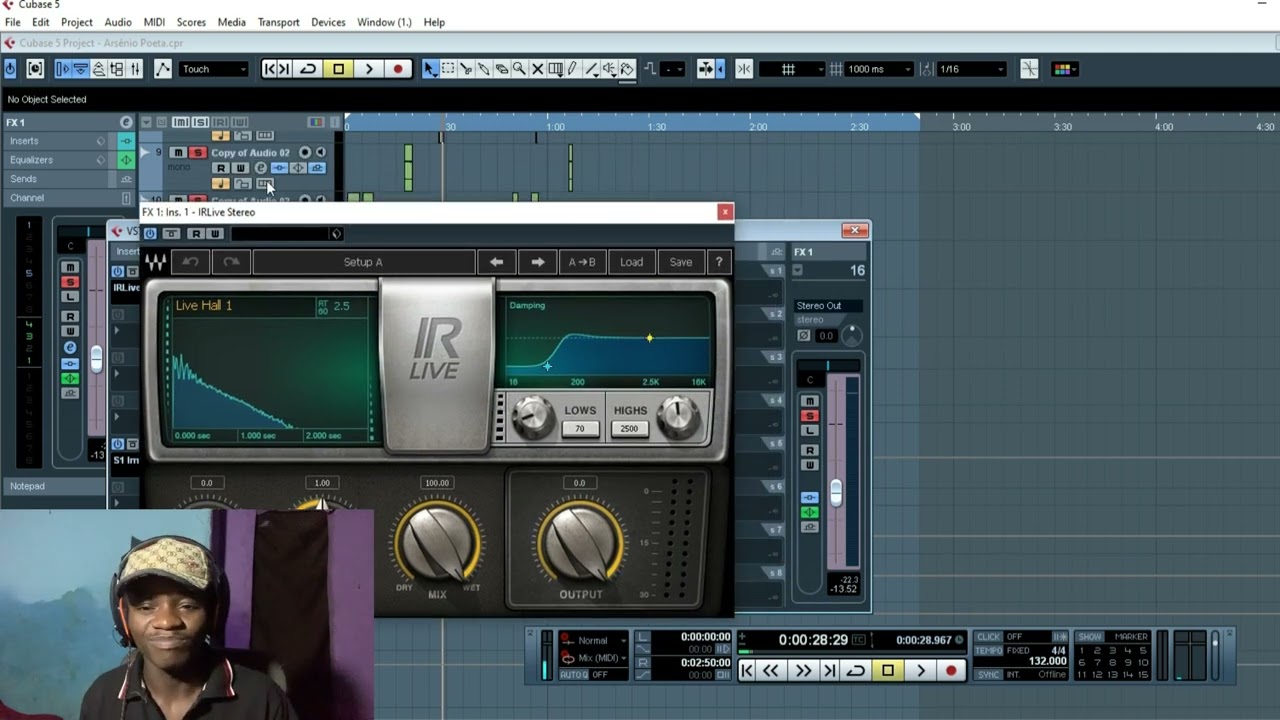Click the MIX knob in IRLive

click(x=437, y=541)
